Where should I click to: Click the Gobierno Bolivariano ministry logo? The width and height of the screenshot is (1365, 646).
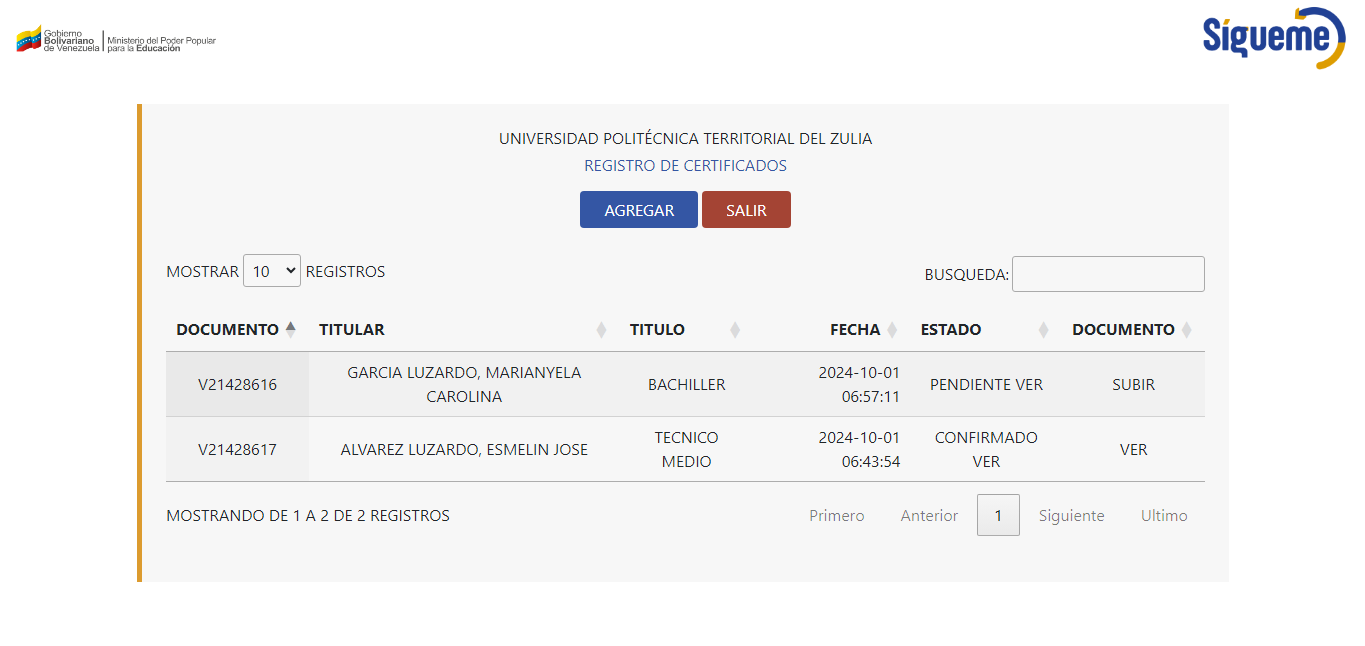click(115, 40)
